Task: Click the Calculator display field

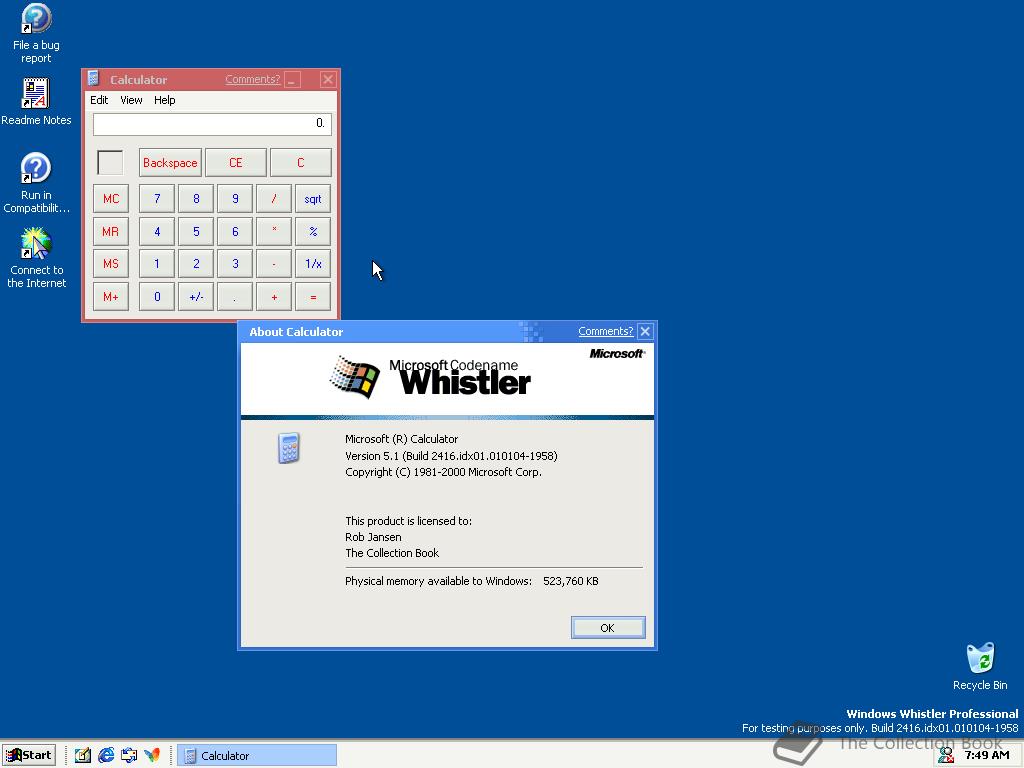Action: click(x=212, y=123)
